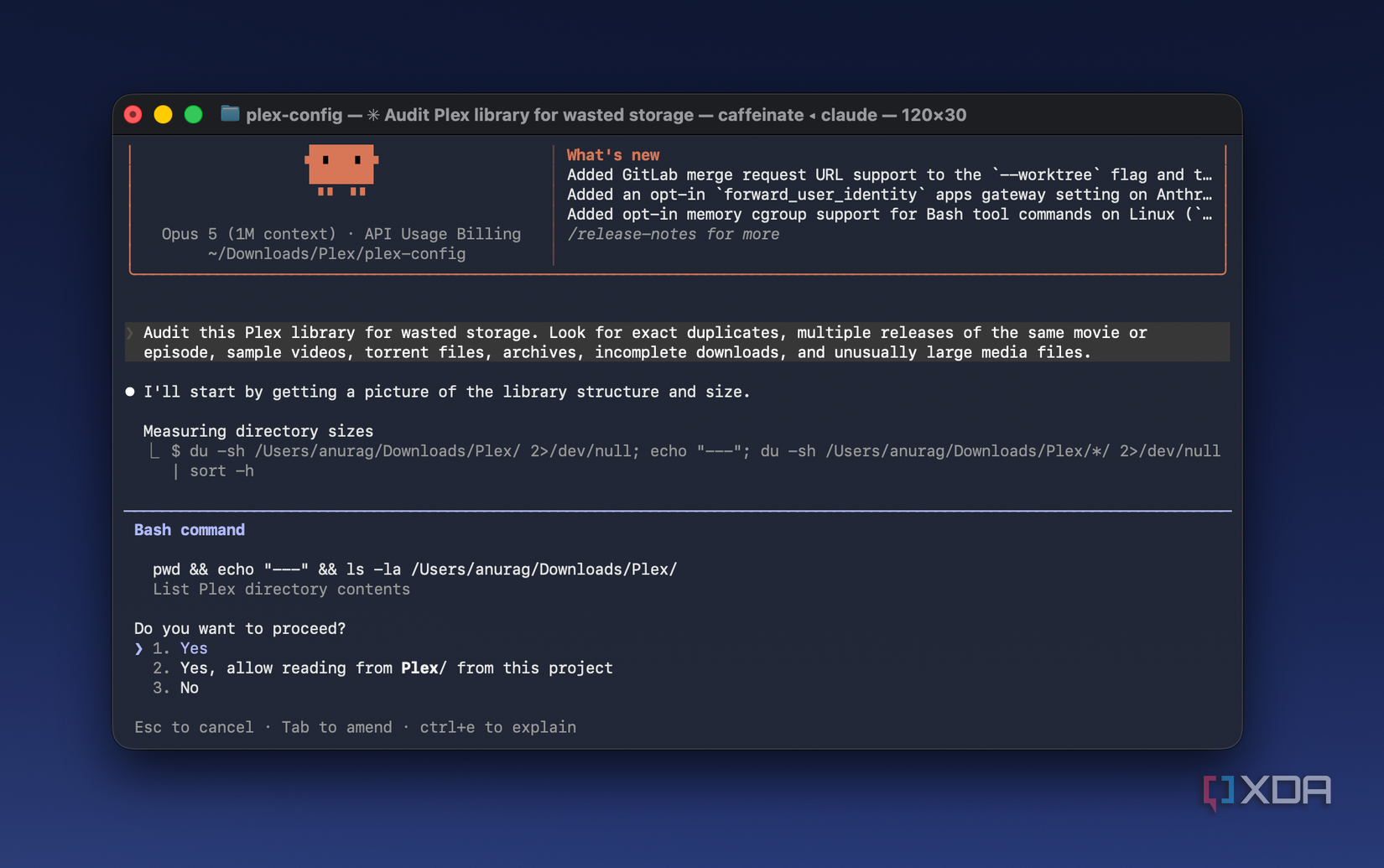Image resolution: width=1384 pixels, height=868 pixels.
Task: Click the 'What's new' heading
Action: 613,155
